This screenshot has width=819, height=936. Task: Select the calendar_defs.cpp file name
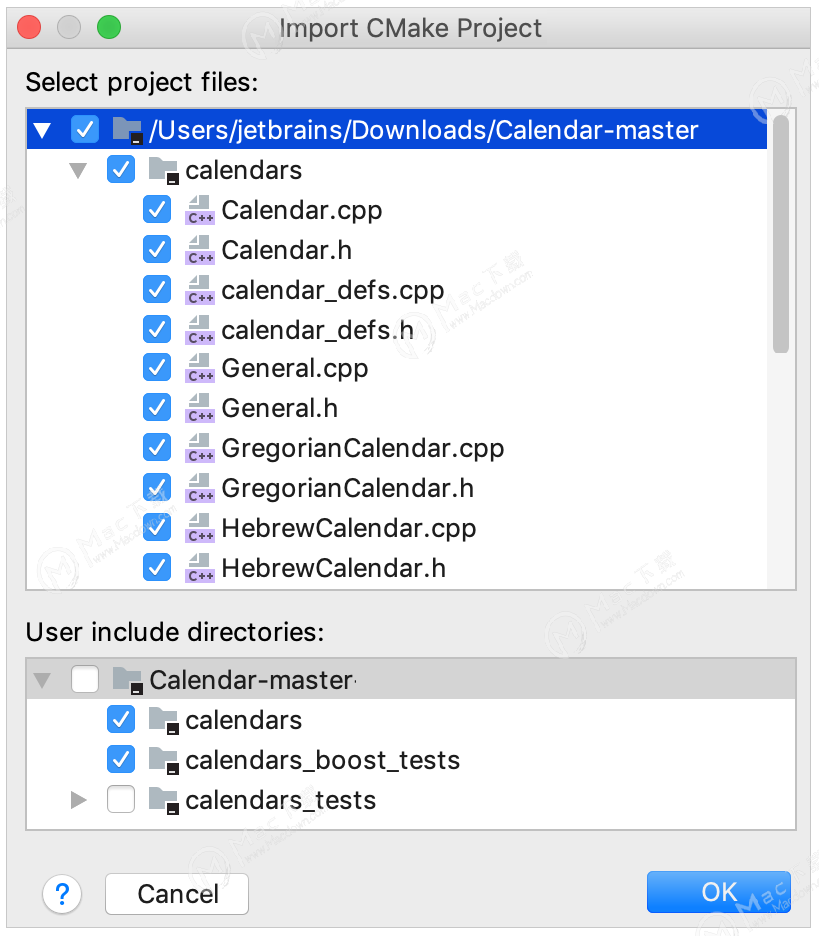click(332, 291)
